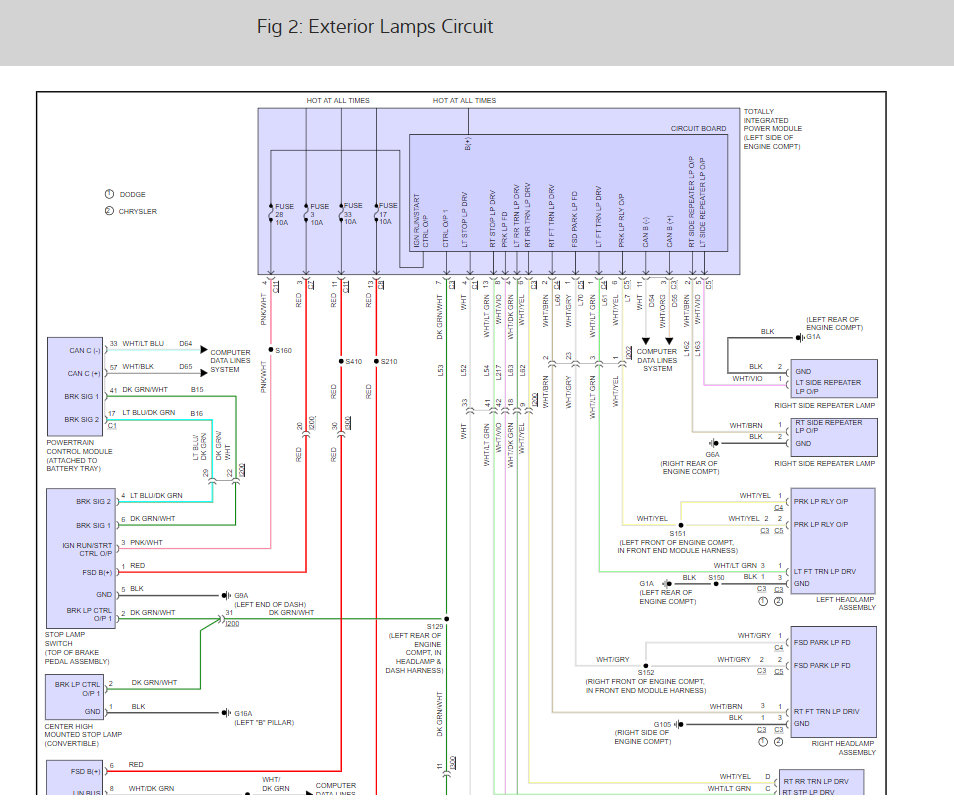The width and height of the screenshot is (954, 809).
Task: Click the 'RT RR TRN LP DRV' box label
Action: click(816, 782)
